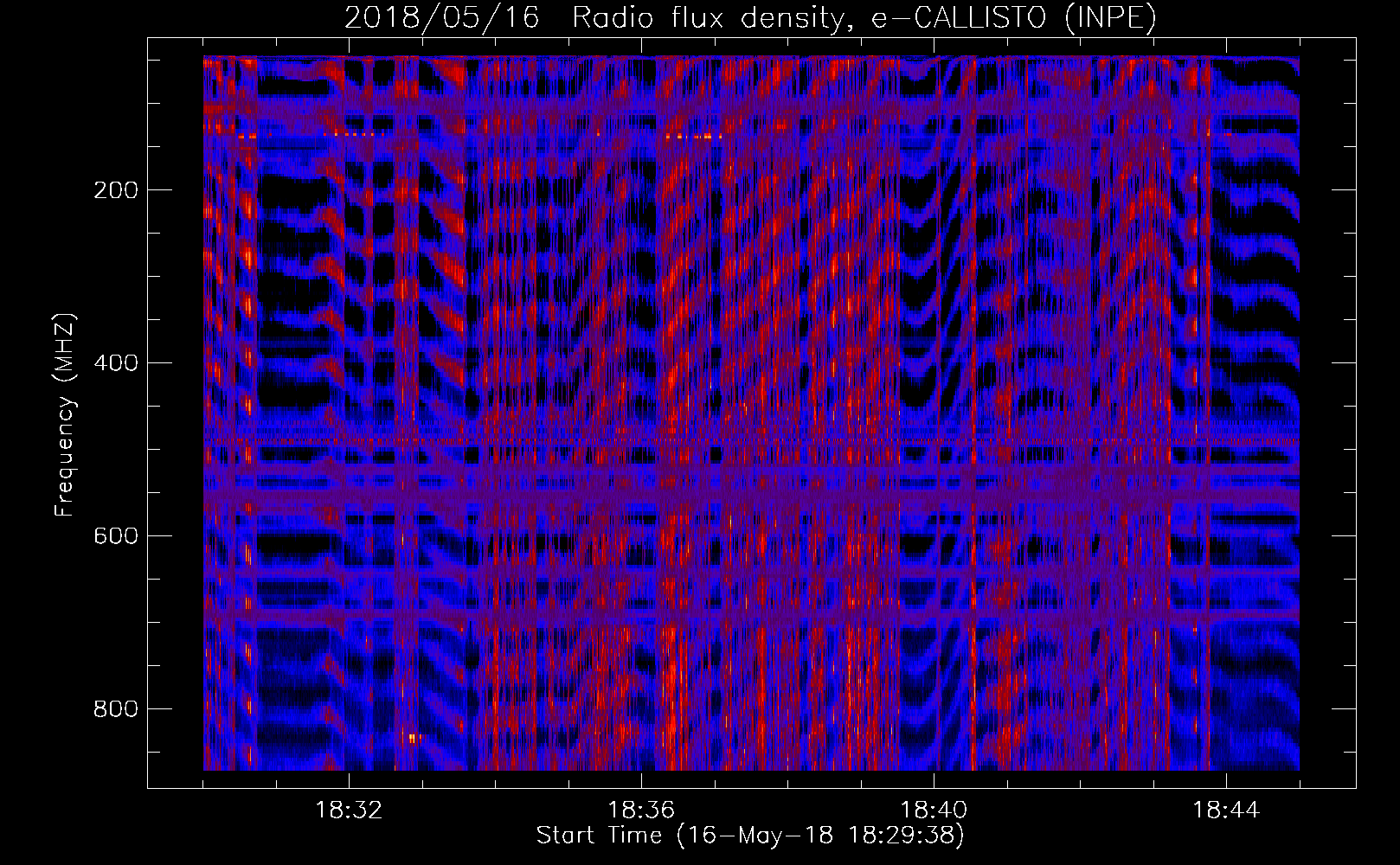Click the 600 frequency tick label

116,536
